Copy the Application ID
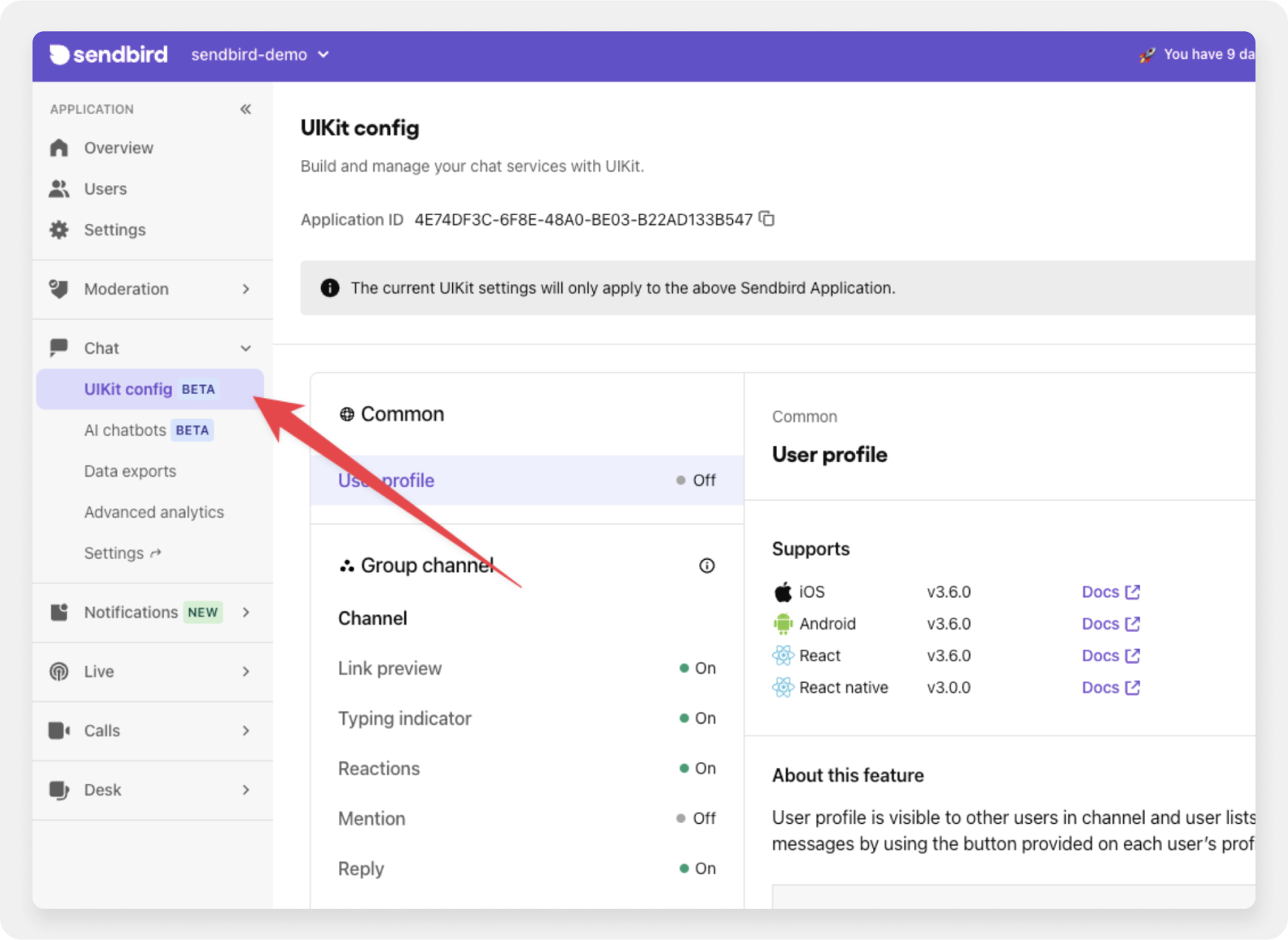The height and width of the screenshot is (940, 1288). tap(767, 219)
